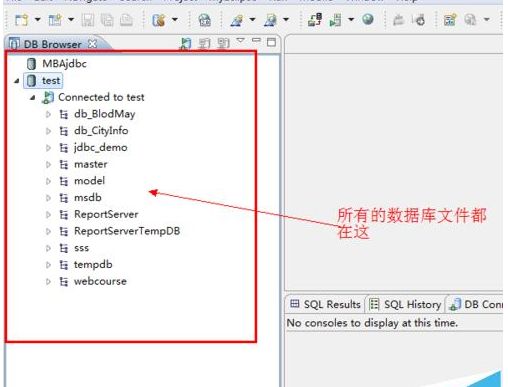Click the MyEclipse web browser icon
The height and width of the screenshot is (387, 508).
[204, 20]
